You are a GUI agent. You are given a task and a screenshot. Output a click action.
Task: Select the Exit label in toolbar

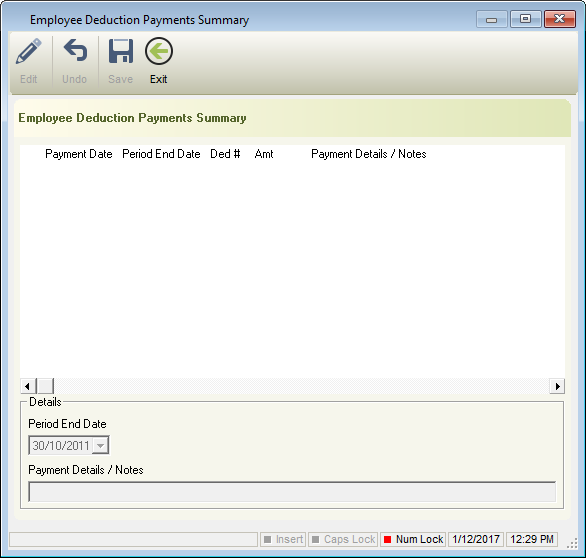pos(158,79)
